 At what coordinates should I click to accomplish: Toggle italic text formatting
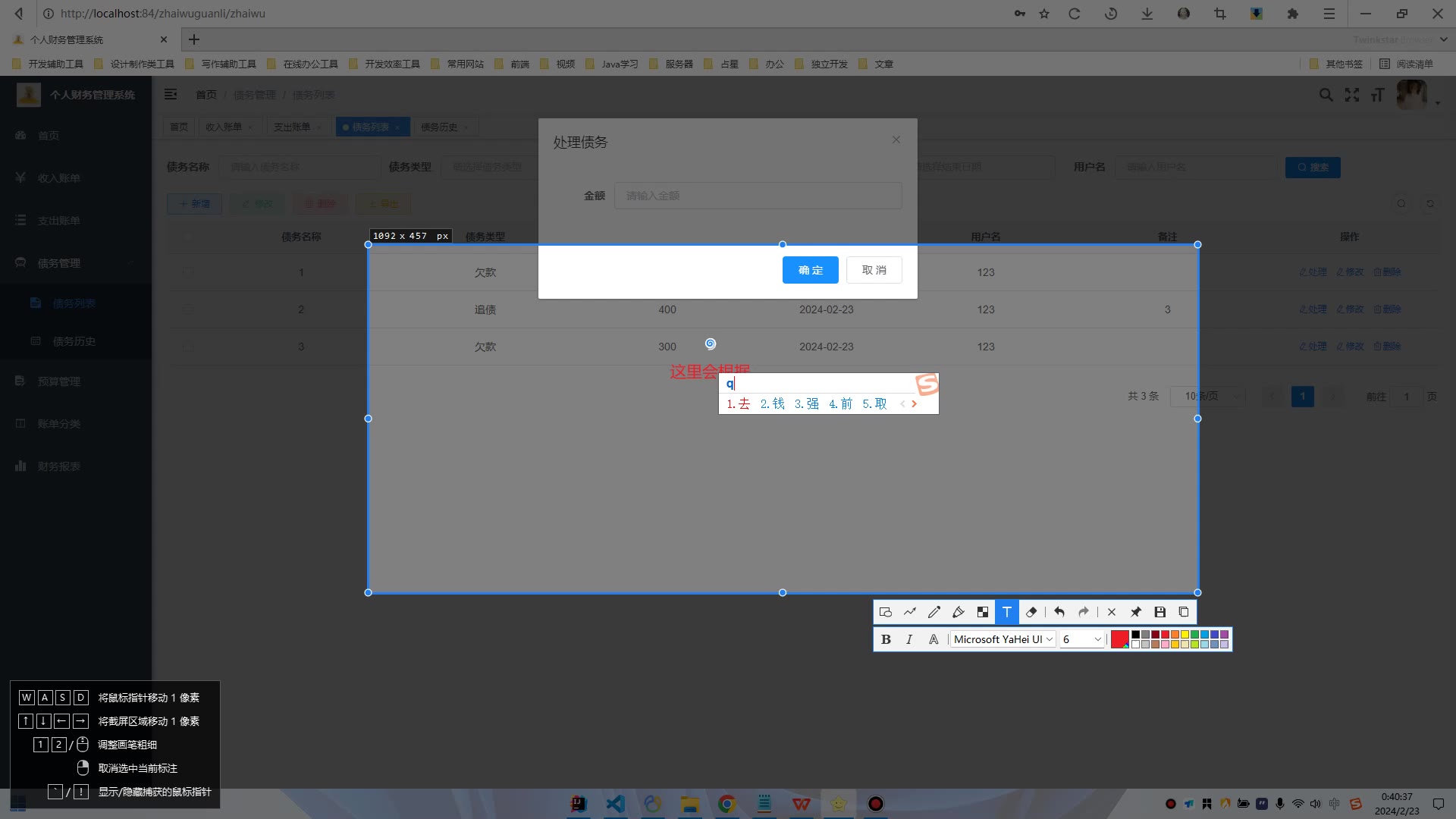[909, 639]
